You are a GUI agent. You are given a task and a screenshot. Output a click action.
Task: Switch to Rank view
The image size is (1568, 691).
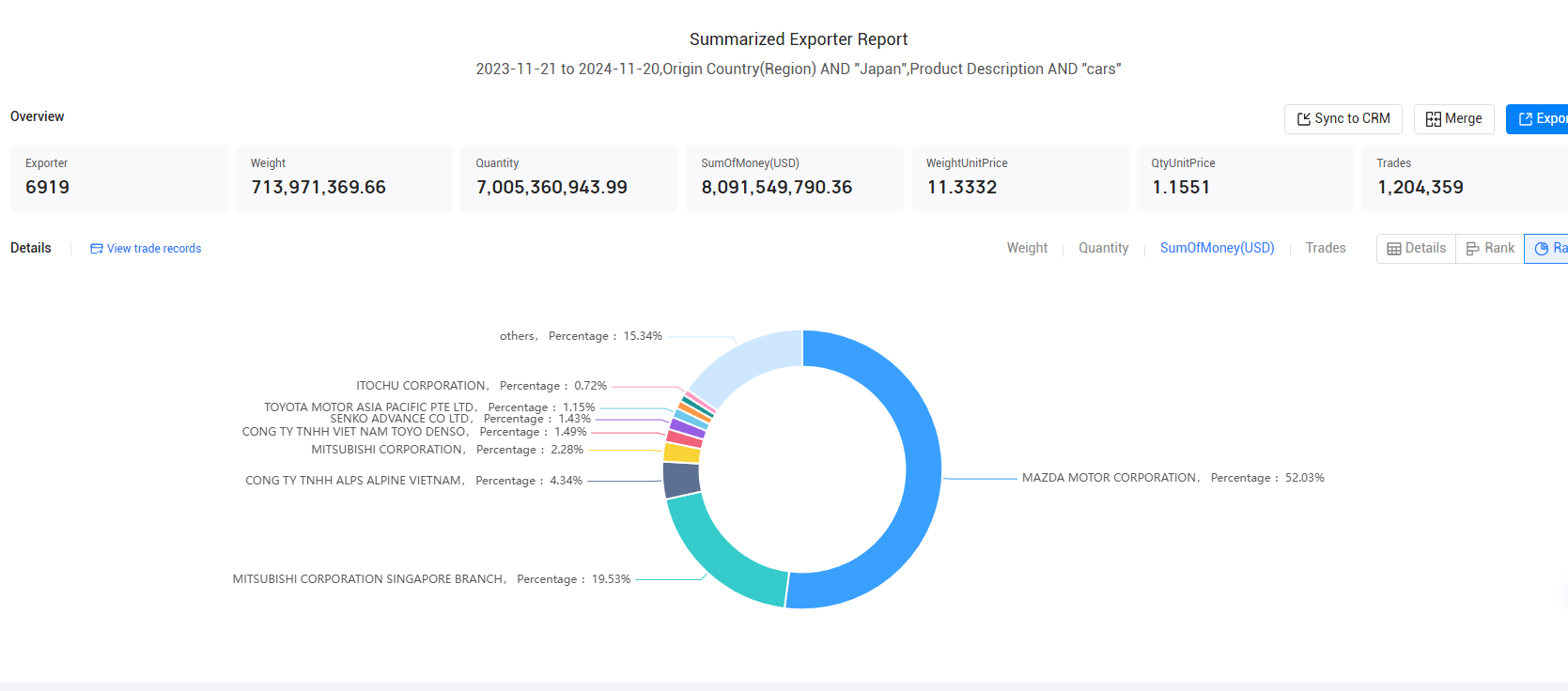[x=1490, y=249]
